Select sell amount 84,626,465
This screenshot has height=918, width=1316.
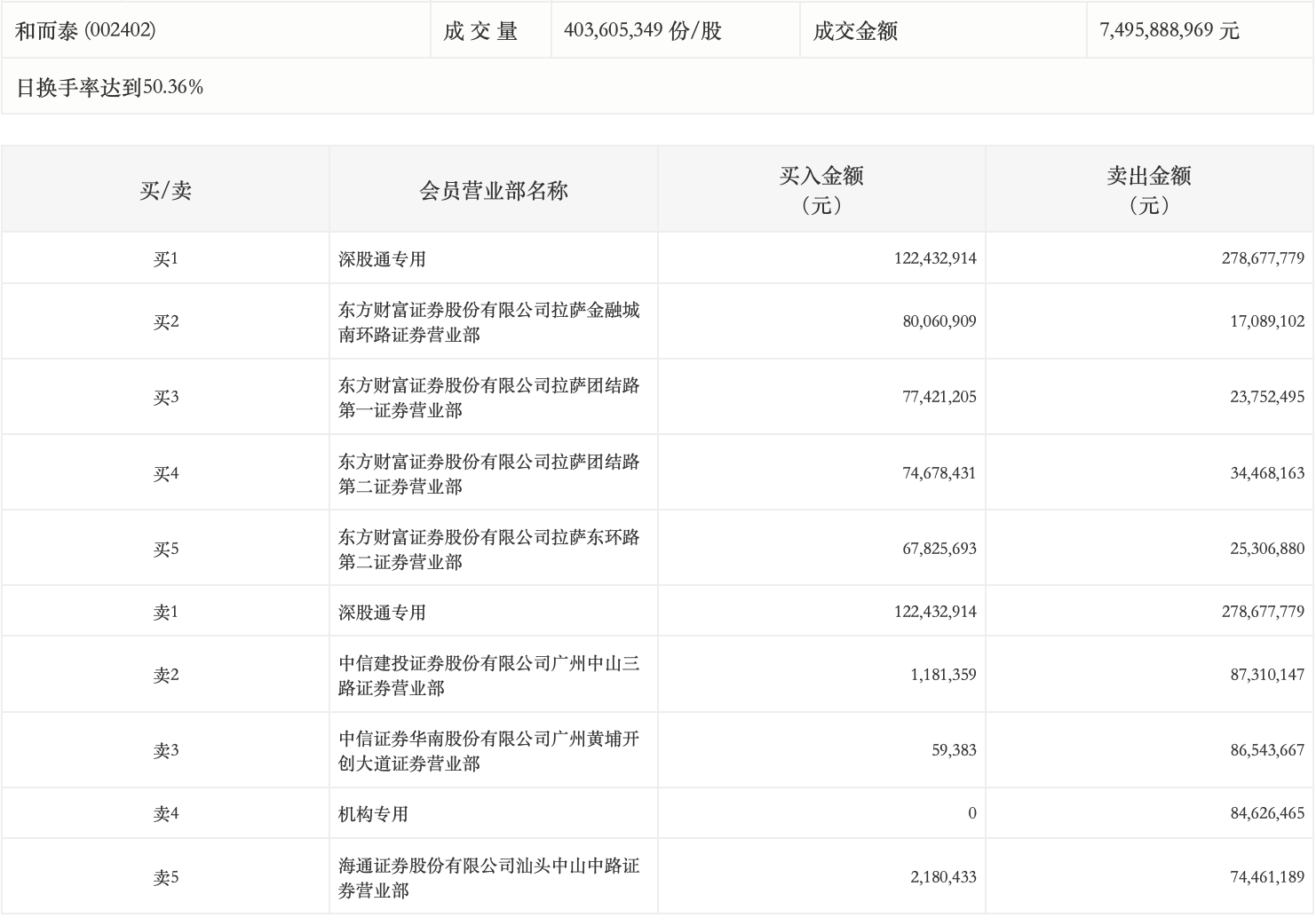1267,814
